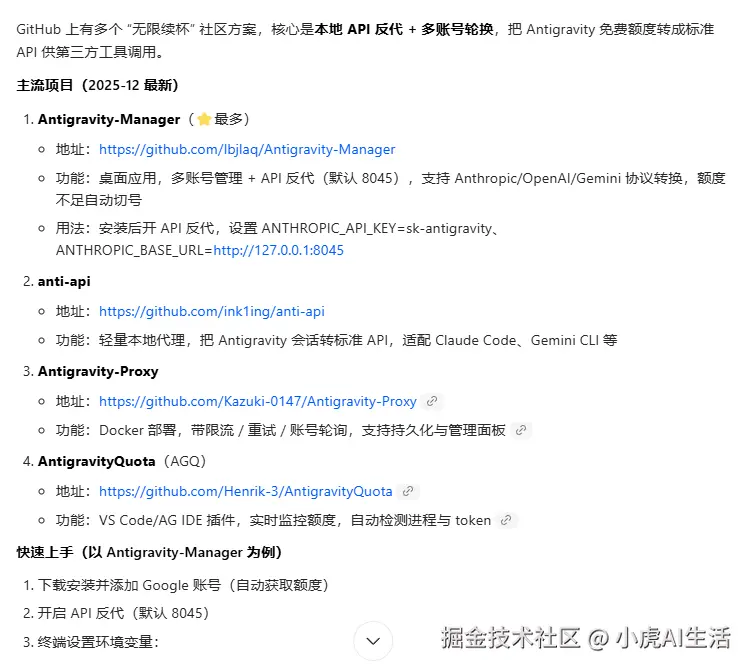Click citation link icon after 管理面板 text

[521, 430]
